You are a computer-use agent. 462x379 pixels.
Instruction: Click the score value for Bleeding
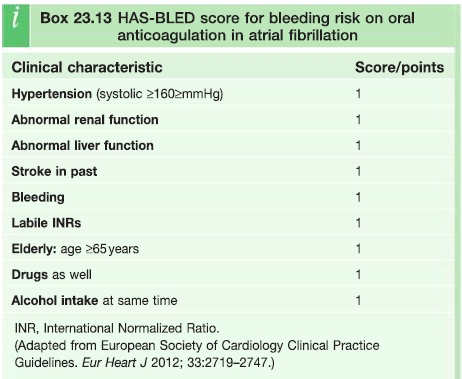tap(358, 197)
